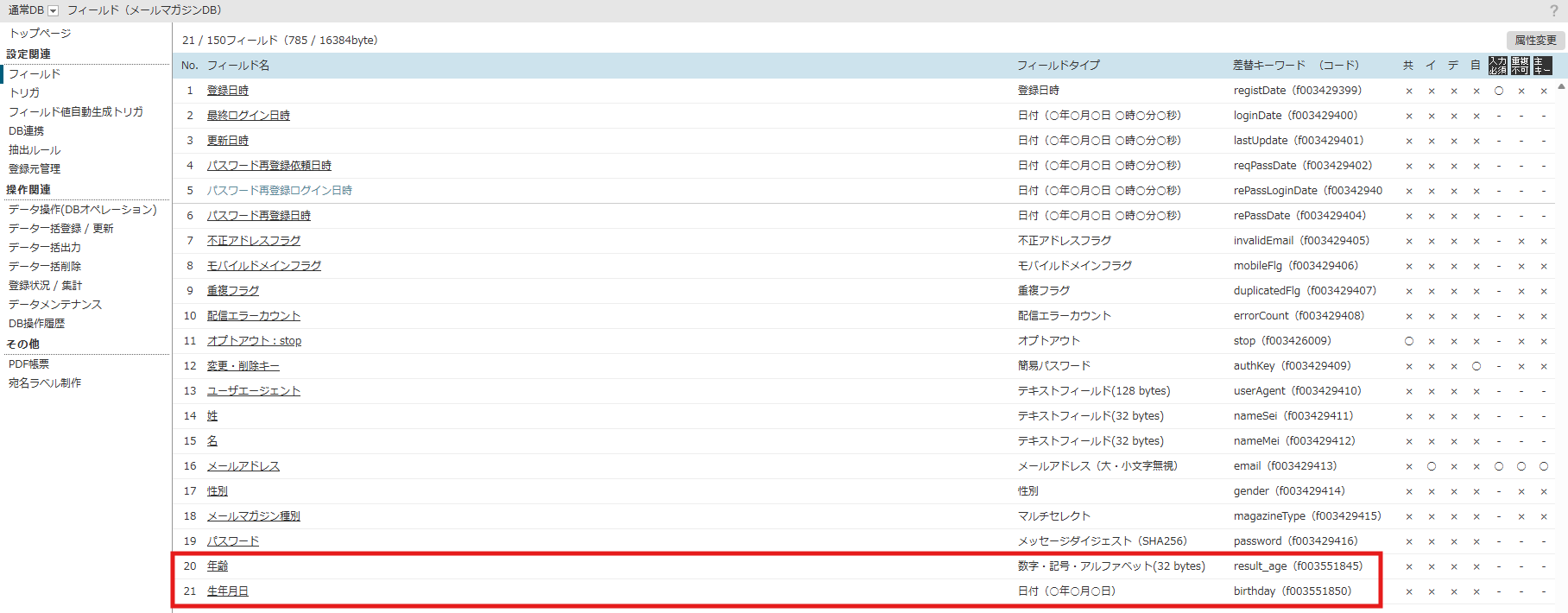
Task: Go to トップページ in sidebar
Action: tap(40, 34)
